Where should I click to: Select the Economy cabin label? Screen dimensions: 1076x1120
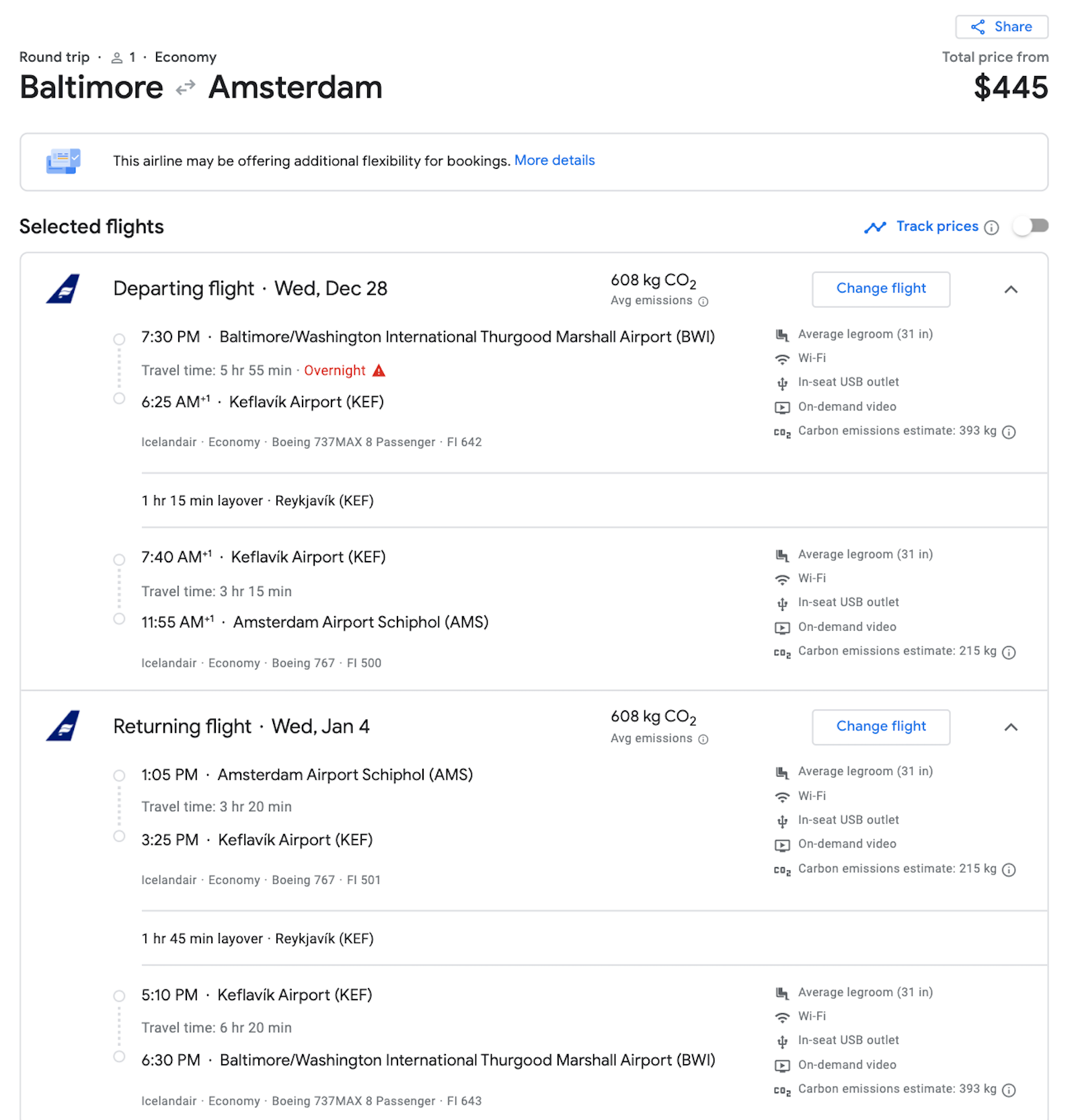[x=186, y=57]
